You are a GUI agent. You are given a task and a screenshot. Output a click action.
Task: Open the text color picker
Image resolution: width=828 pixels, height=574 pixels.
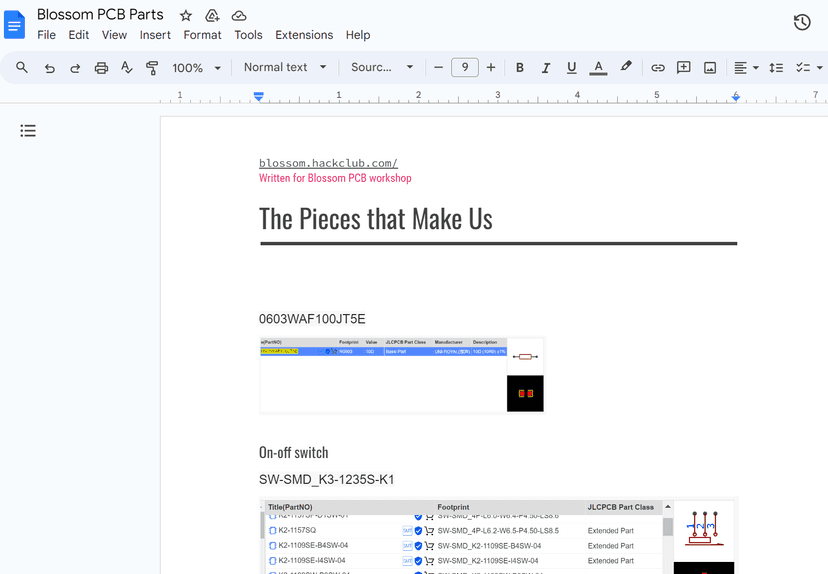pyautogui.click(x=598, y=68)
